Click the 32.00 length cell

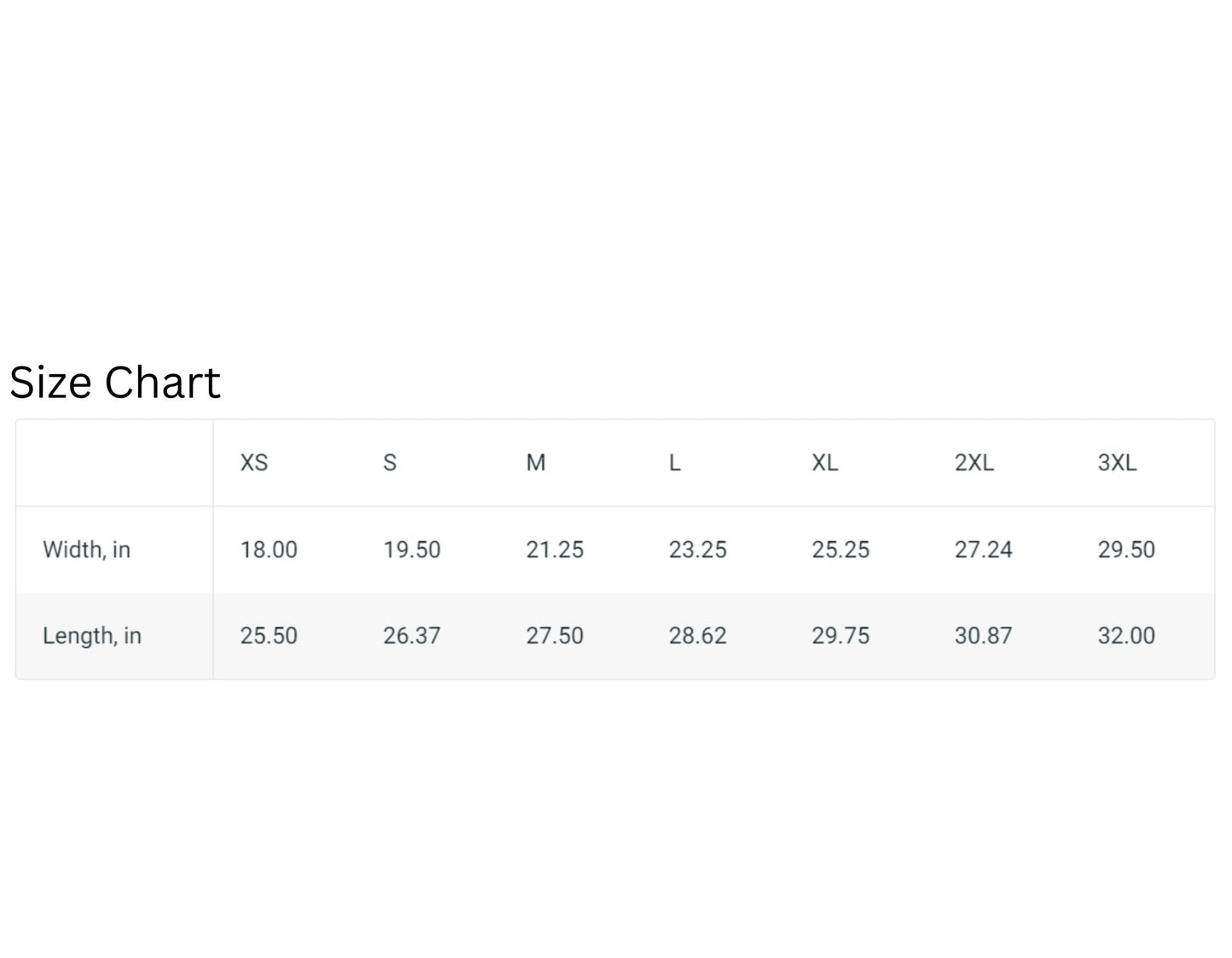pyautogui.click(x=1126, y=636)
